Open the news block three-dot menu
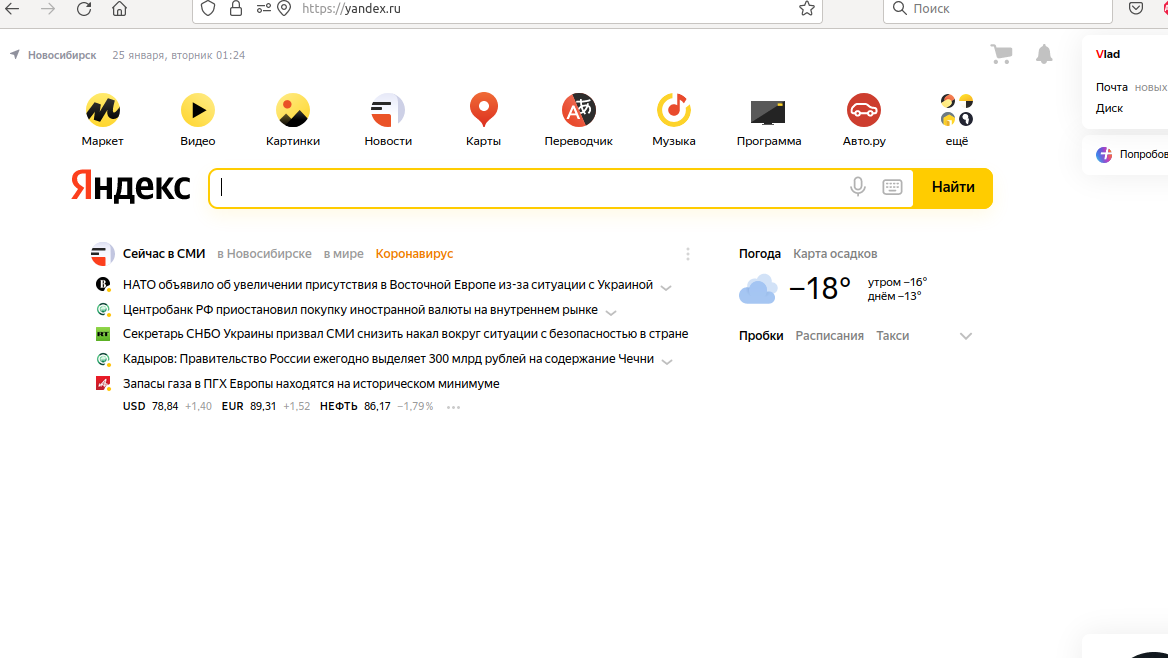 (x=688, y=254)
